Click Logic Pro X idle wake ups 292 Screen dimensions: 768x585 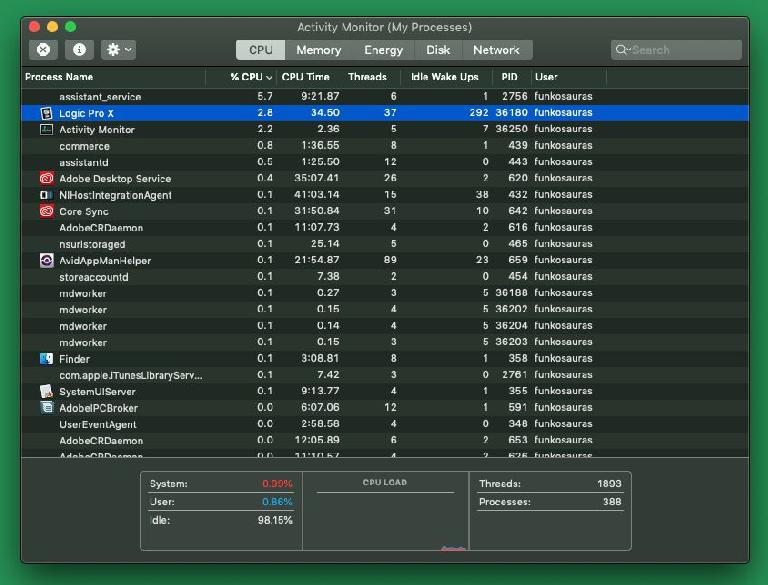(479, 113)
